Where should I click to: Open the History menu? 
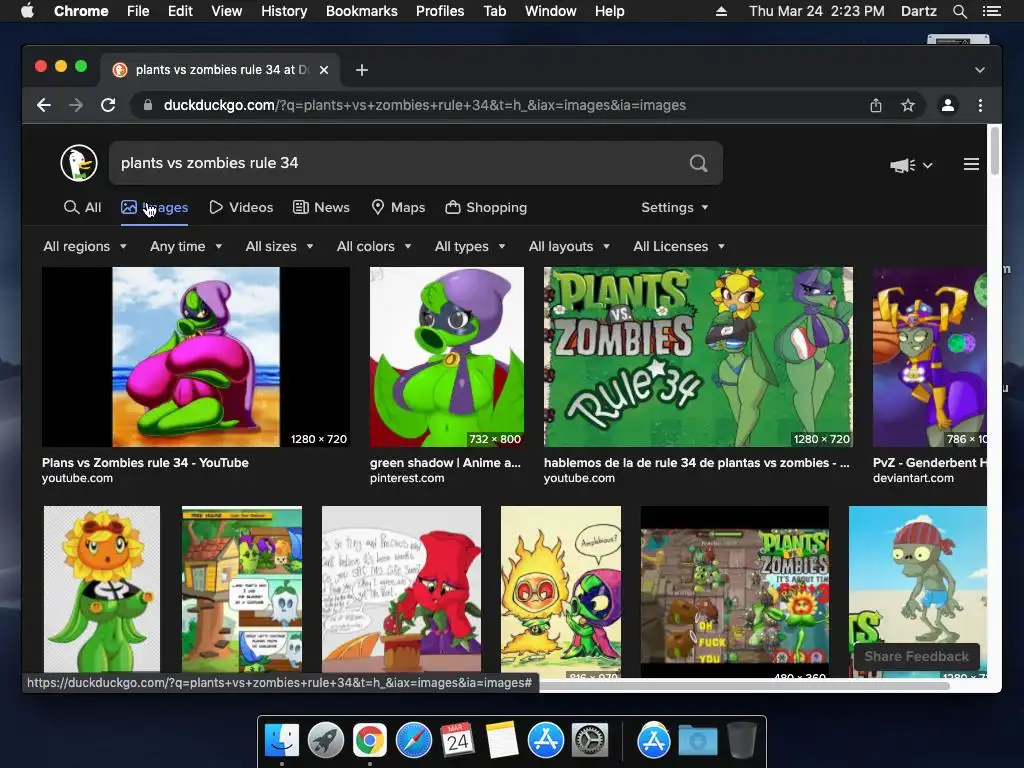pos(284,11)
